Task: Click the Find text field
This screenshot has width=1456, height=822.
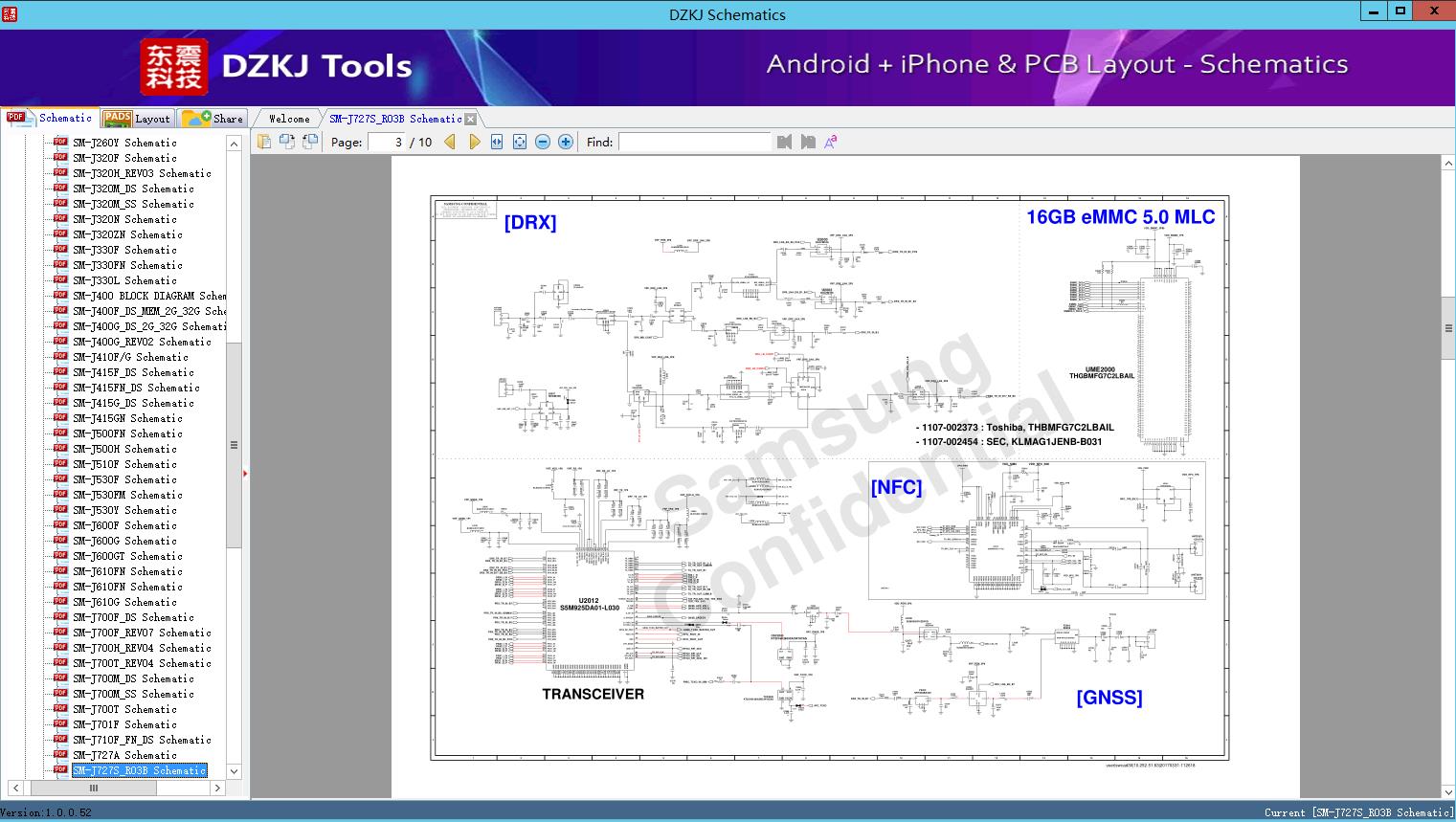Action: pos(694,142)
